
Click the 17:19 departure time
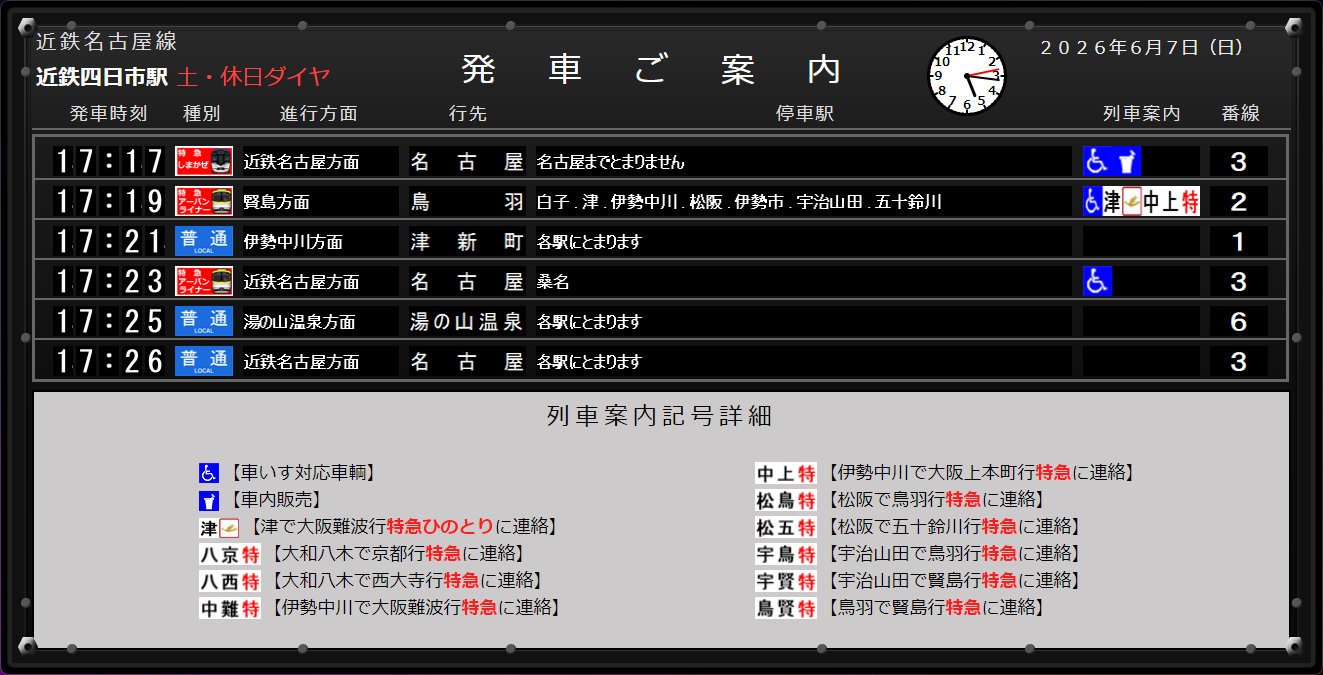(108, 201)
